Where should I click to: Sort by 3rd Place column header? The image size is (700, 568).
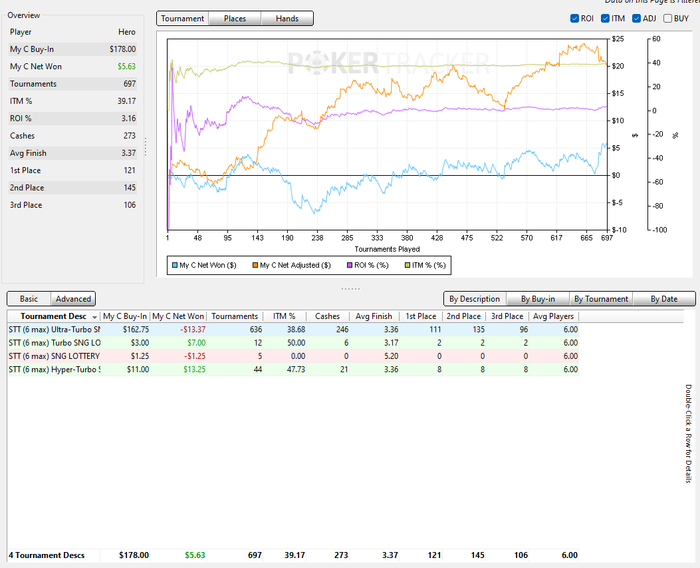507,316
